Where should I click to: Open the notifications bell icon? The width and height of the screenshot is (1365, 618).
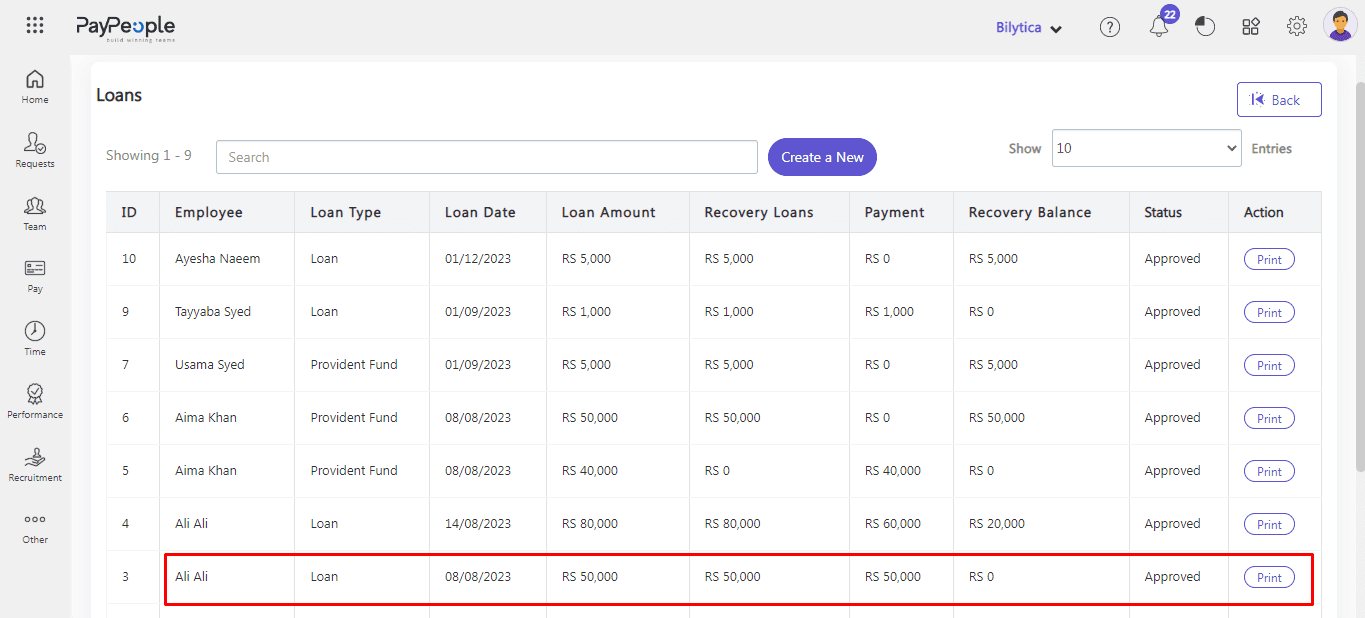pyautogui.click(x=1159, y=27)
